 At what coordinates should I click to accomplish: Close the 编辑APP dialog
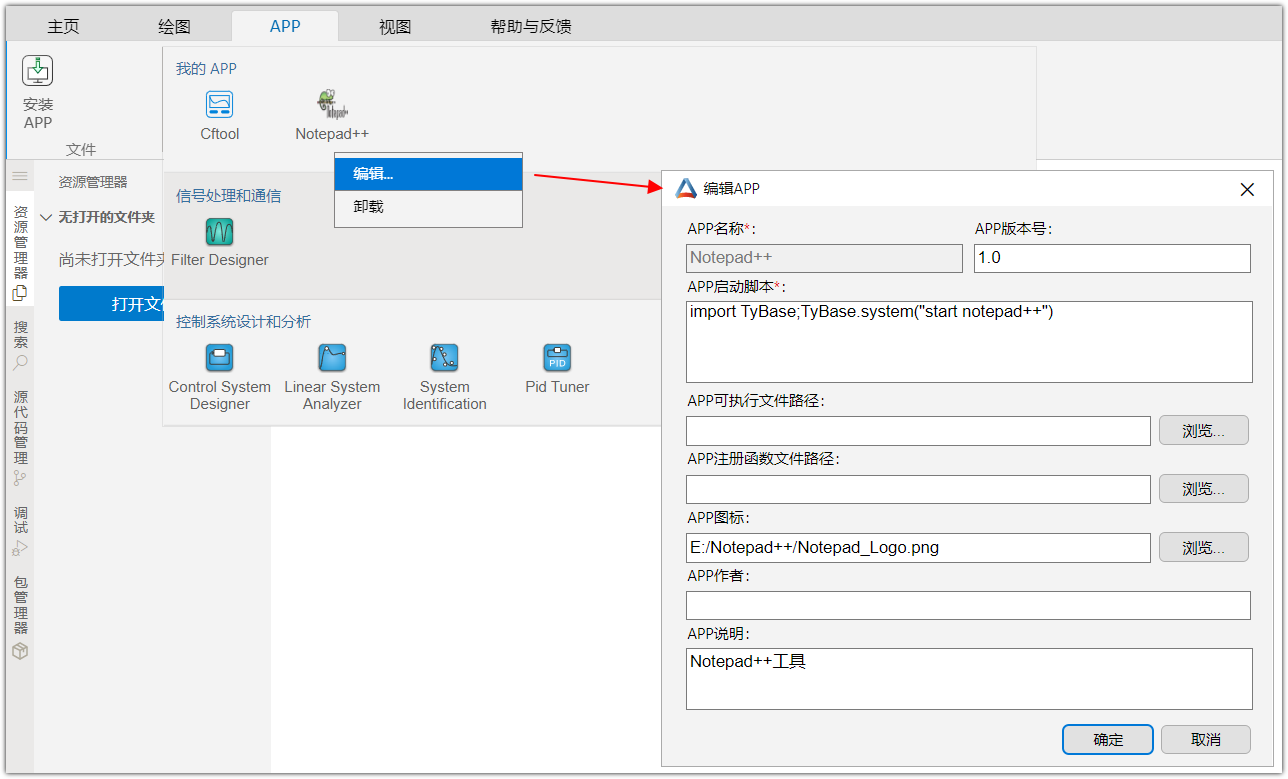[x=1247, y=189]
